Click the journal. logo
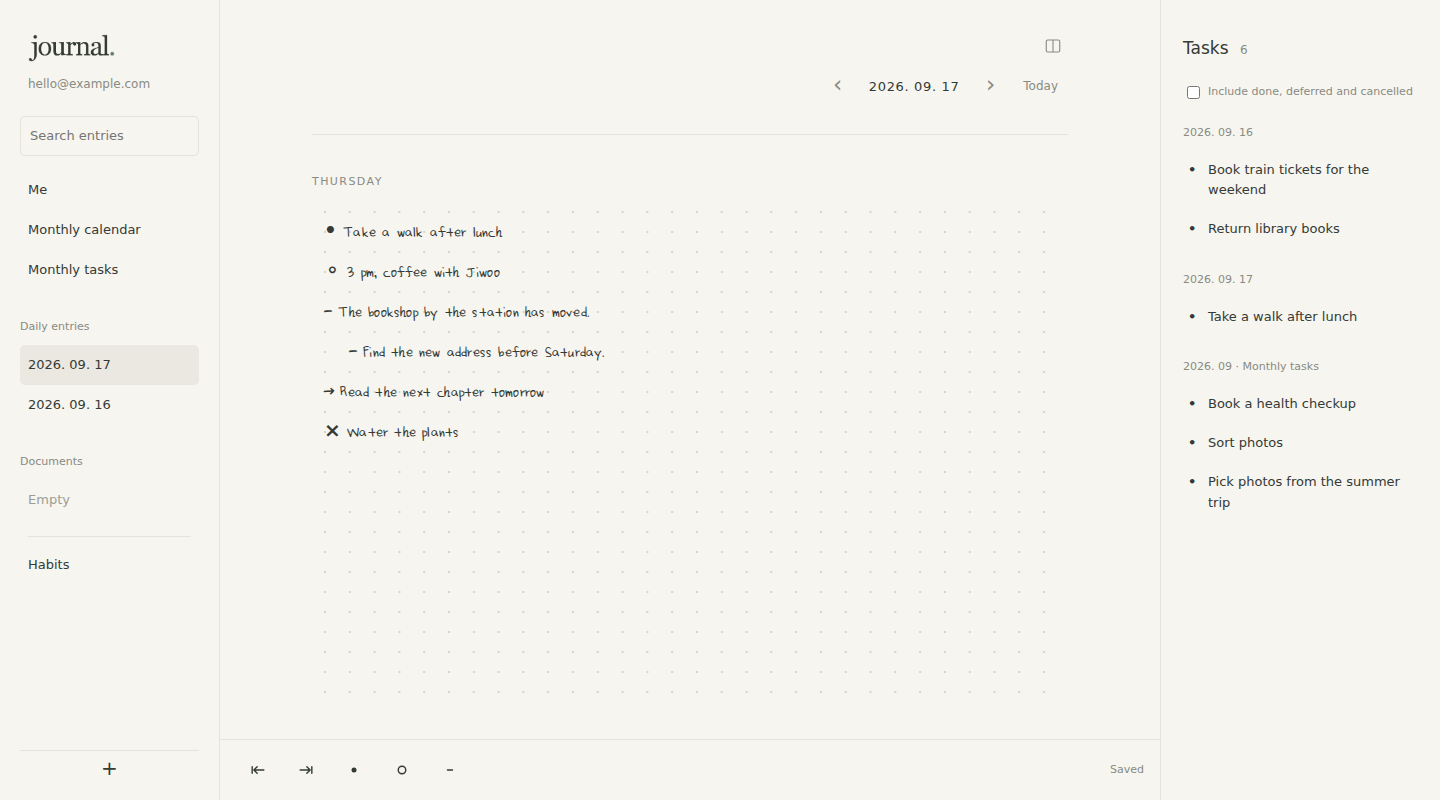Image resolution: width=1440 pixels, height=800 pixels. (x=72, y=47)
